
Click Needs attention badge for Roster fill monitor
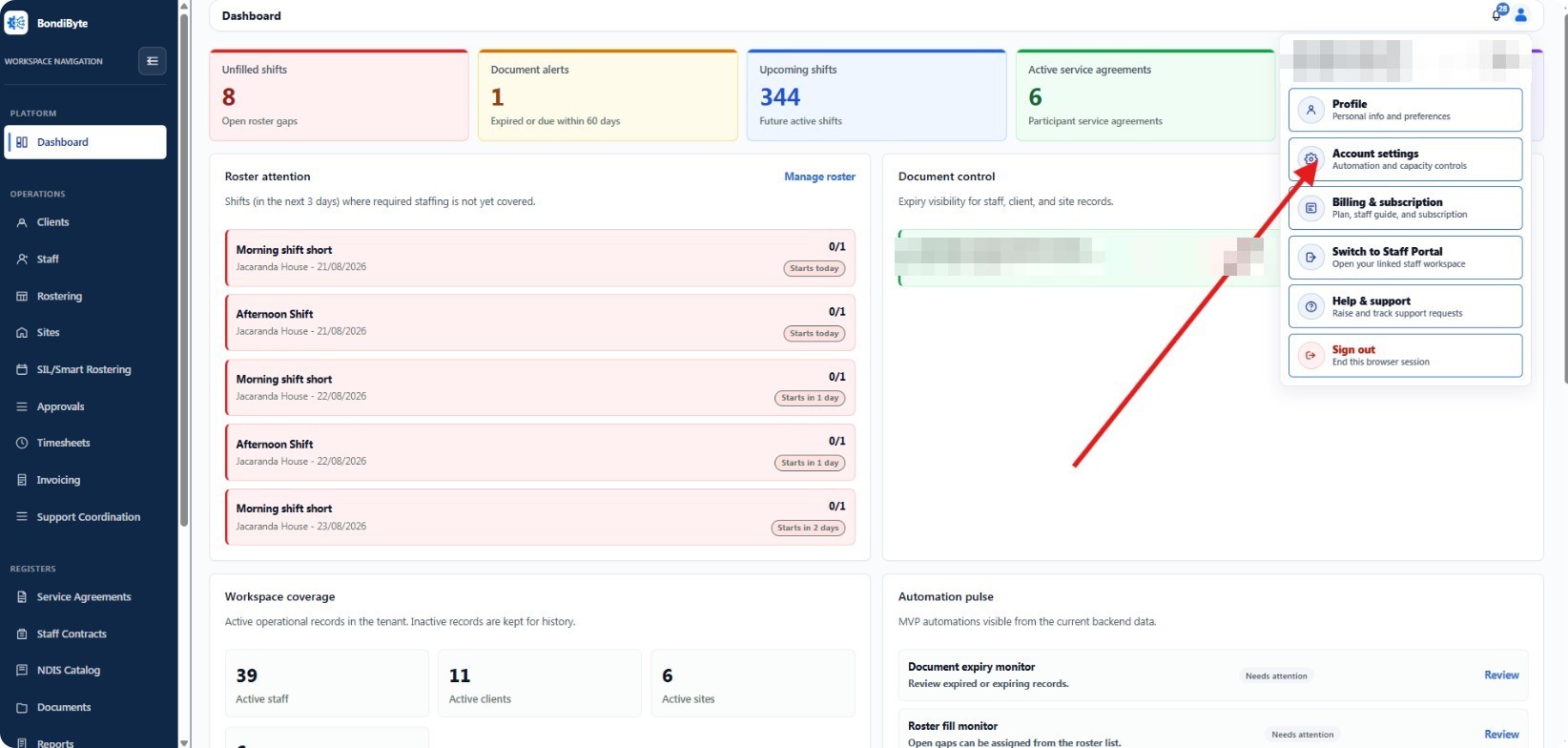1303,735
